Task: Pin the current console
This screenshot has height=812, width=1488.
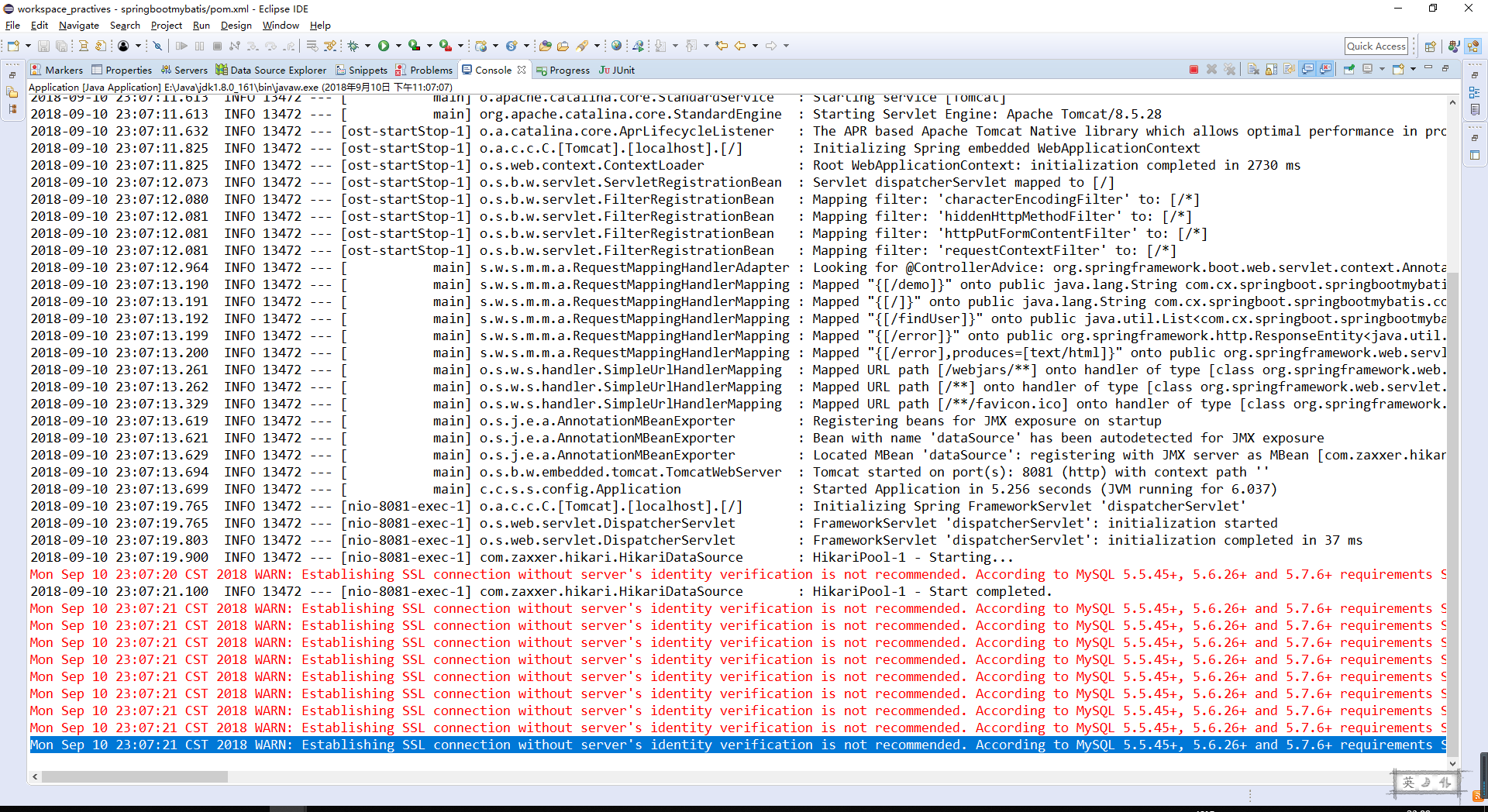Action: point(1349,70)
